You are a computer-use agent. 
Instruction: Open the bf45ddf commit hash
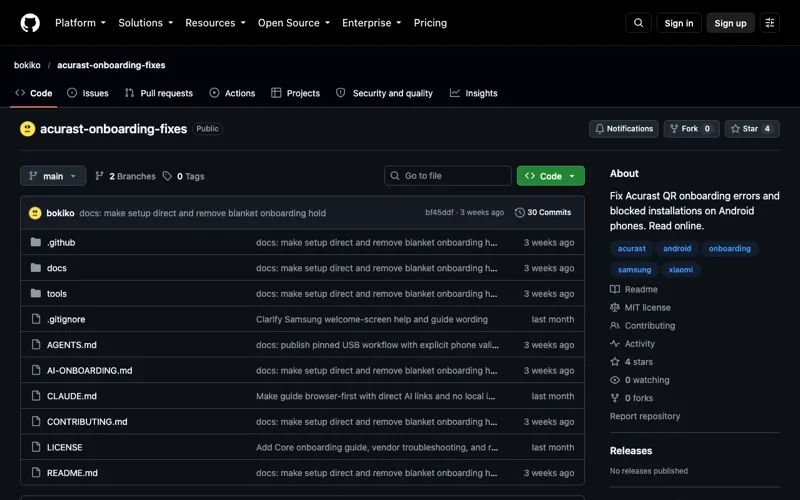click(439, 212)
